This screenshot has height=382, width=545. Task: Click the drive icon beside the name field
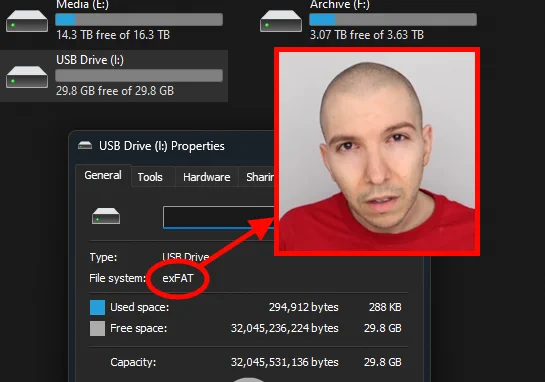click(x=106, y=216)
